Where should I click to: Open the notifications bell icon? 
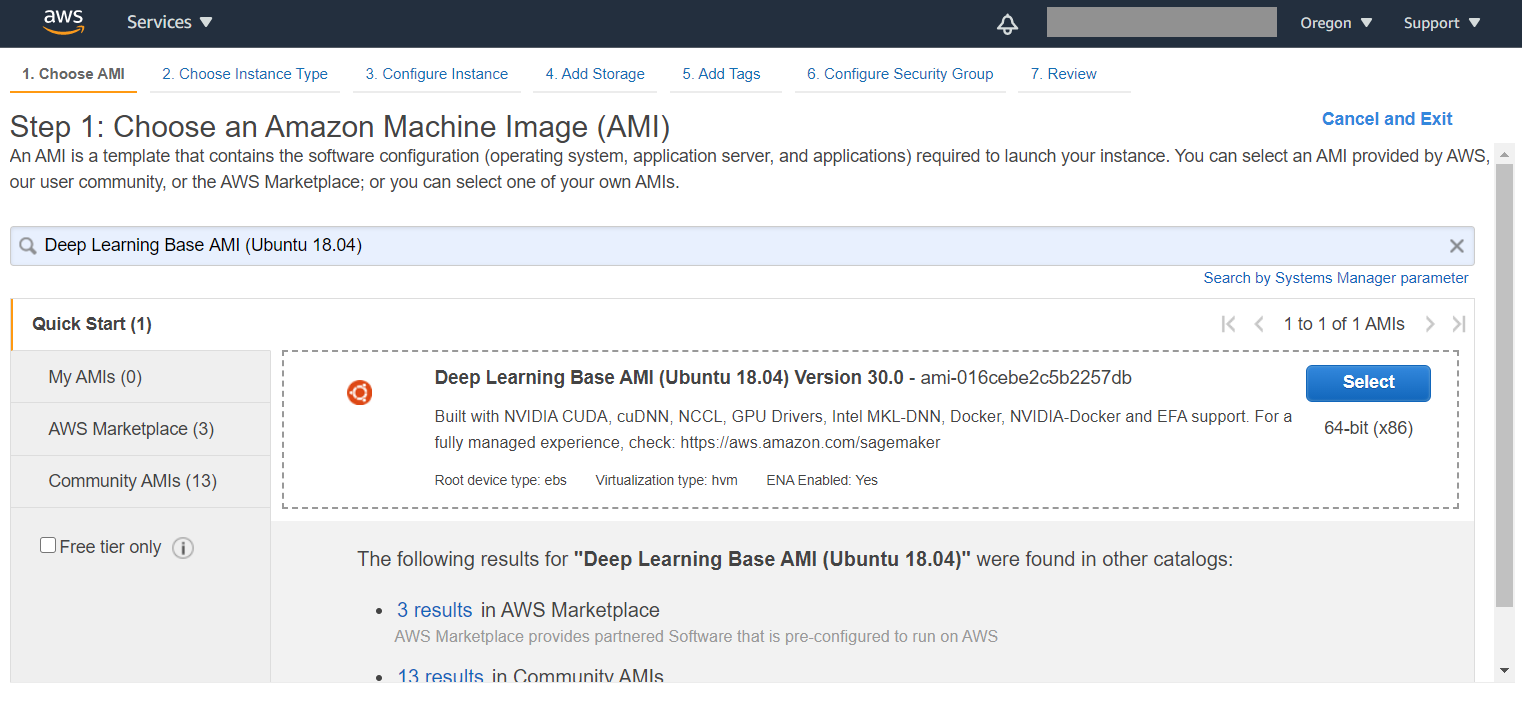point(1008,24)
